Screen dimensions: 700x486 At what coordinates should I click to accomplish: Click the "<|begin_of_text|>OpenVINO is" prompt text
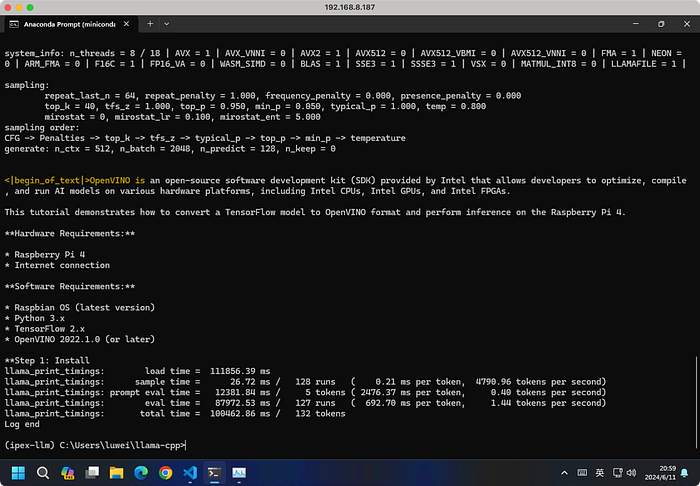pyautogui.click(x=75, y=180)
